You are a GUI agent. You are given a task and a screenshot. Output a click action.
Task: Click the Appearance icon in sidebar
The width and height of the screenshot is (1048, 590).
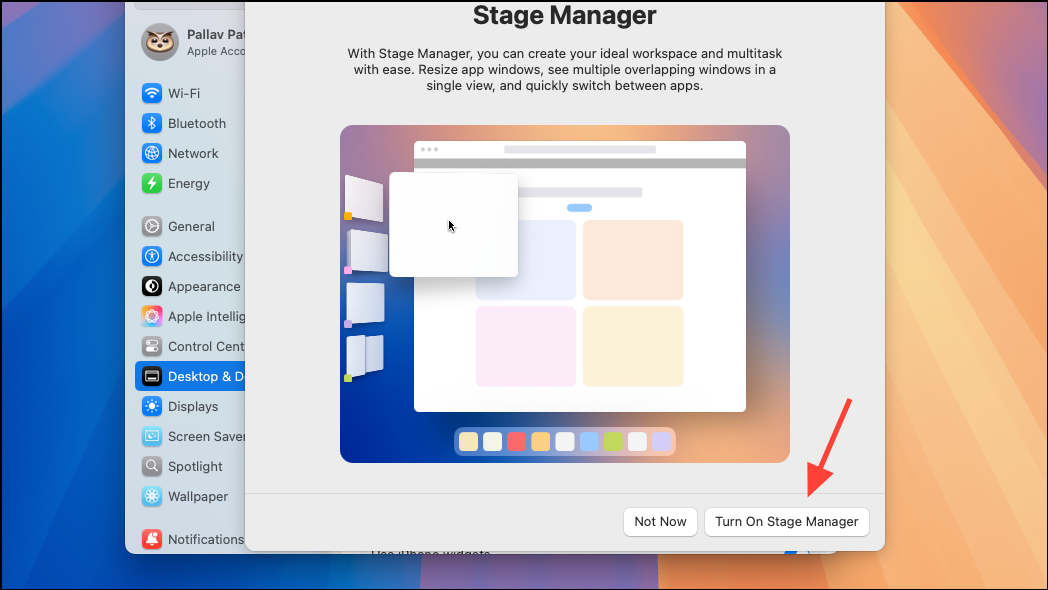click(152, 286)
